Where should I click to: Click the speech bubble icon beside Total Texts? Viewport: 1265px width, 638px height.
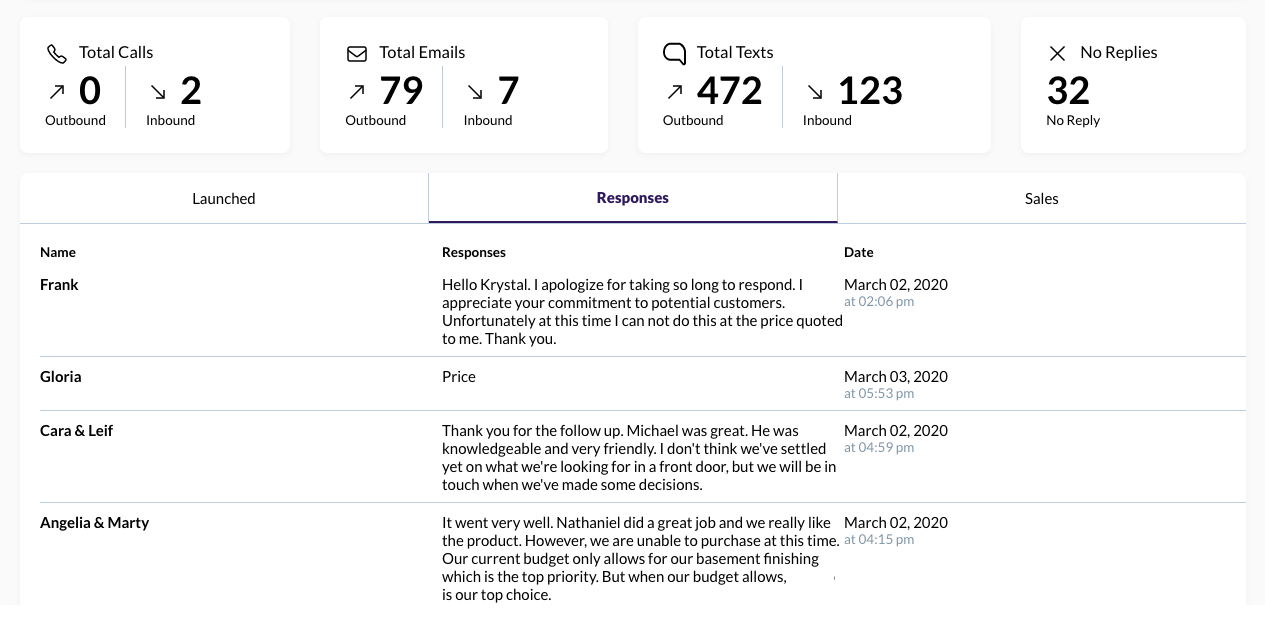pyautogui.click(x=675, y=53)
